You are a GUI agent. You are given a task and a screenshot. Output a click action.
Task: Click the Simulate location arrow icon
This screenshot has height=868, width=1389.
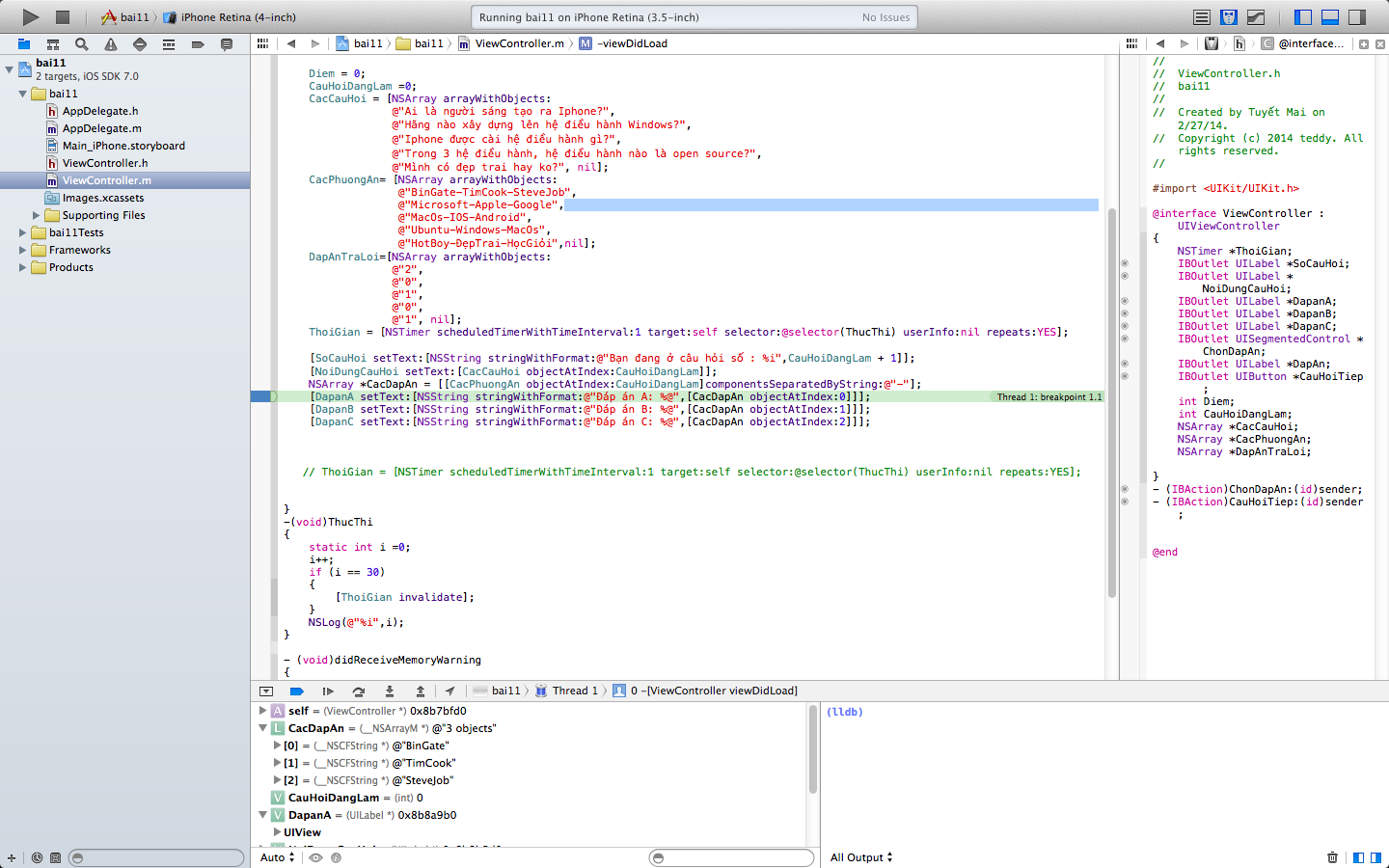pyautogui.click(x=449, y=692)
